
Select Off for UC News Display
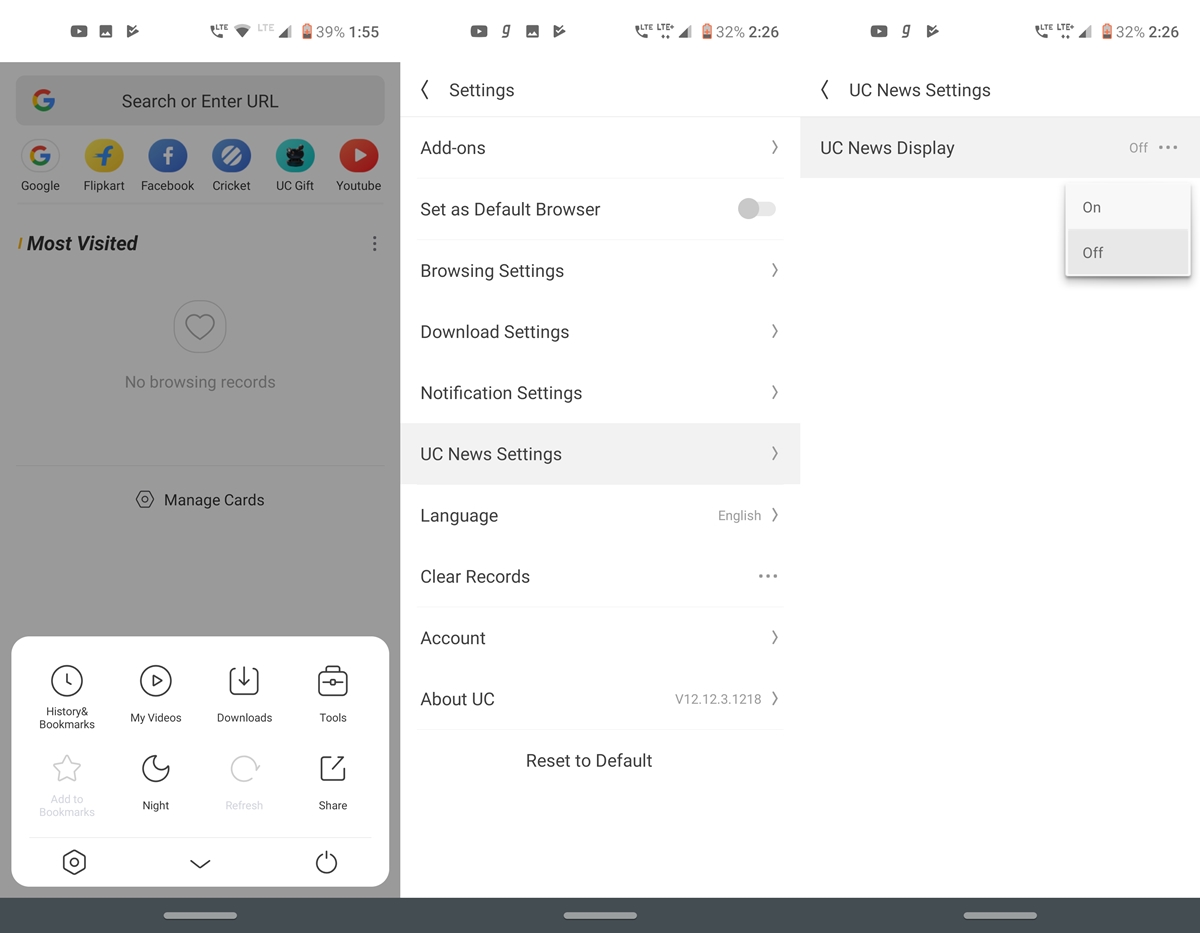coord(1128,253)
